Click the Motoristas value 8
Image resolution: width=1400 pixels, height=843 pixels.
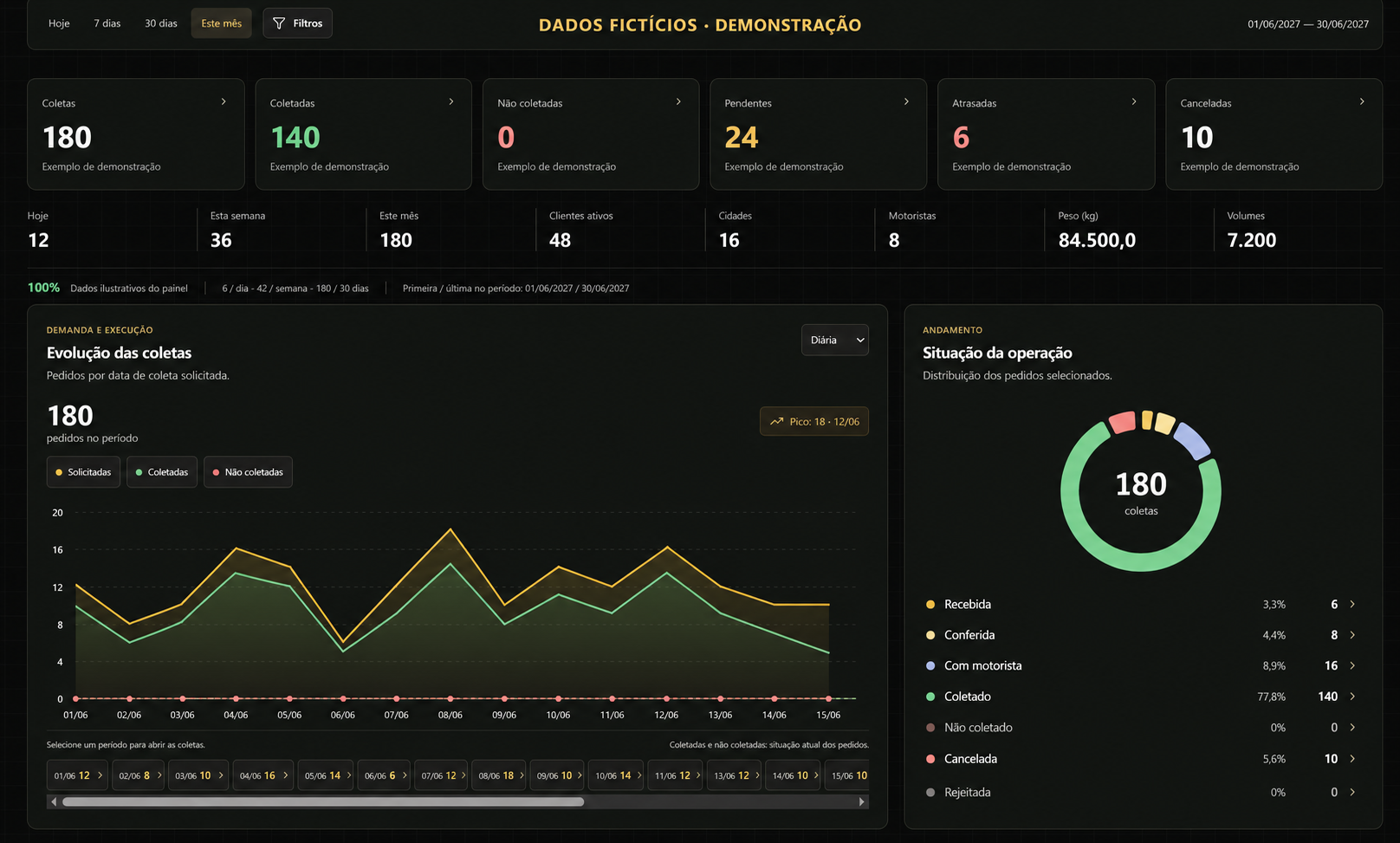(894, 240)
